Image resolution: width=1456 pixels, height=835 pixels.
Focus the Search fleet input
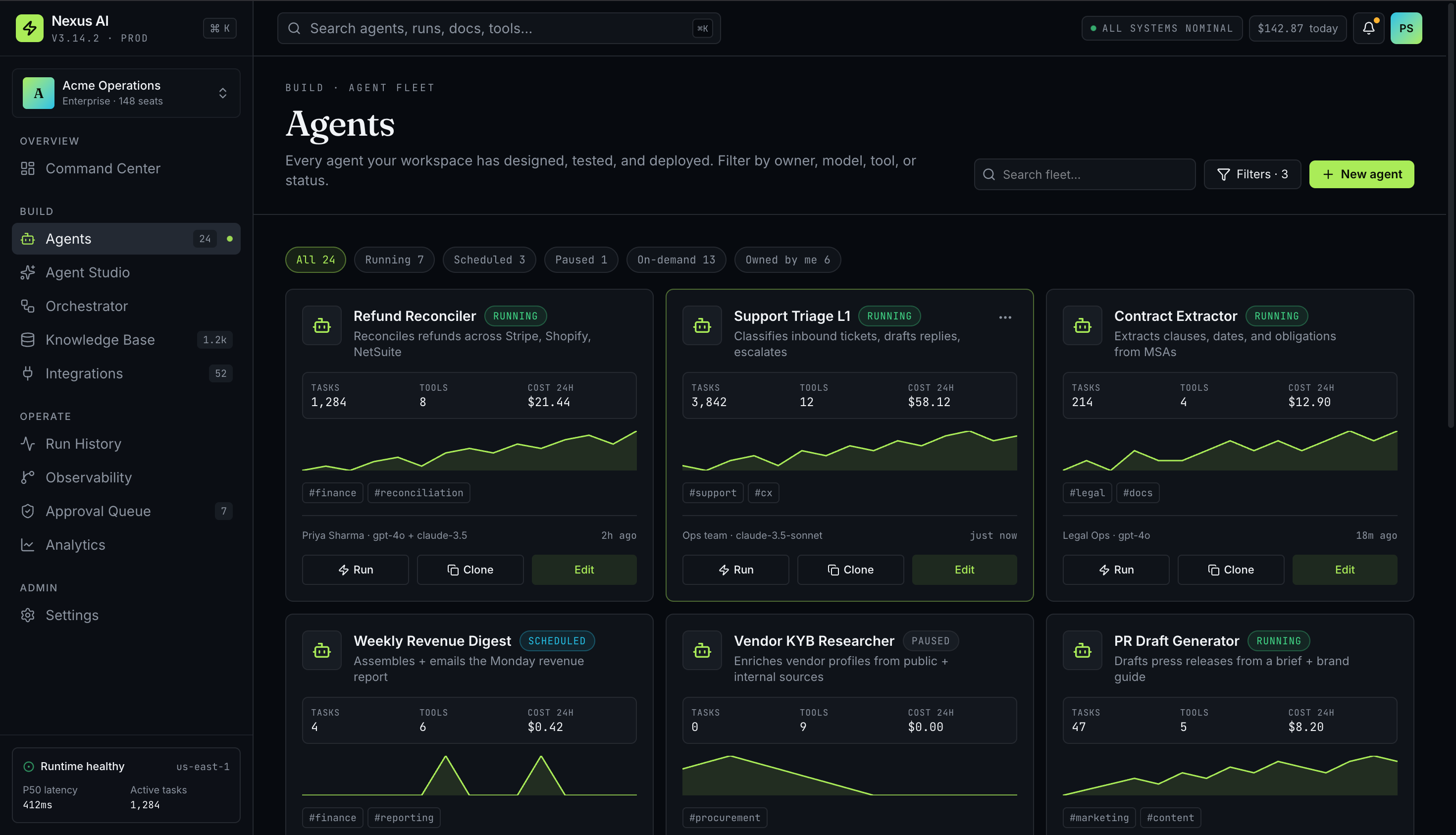1085,174
